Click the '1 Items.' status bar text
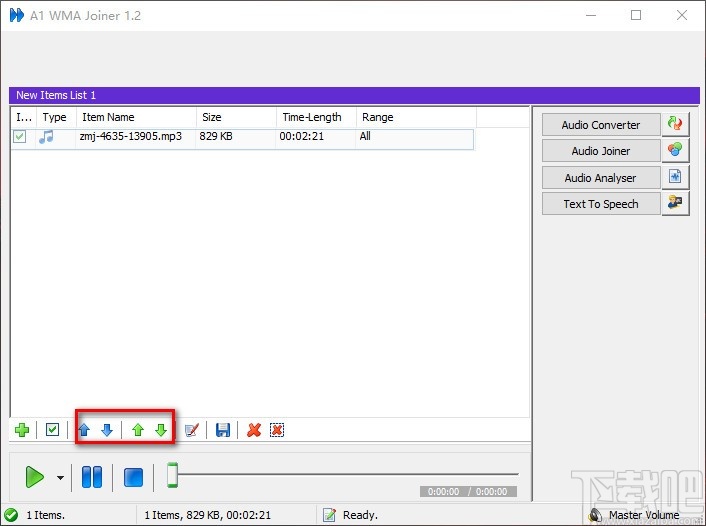The width and height of the screenshot is (706, 526). [45, 515]
